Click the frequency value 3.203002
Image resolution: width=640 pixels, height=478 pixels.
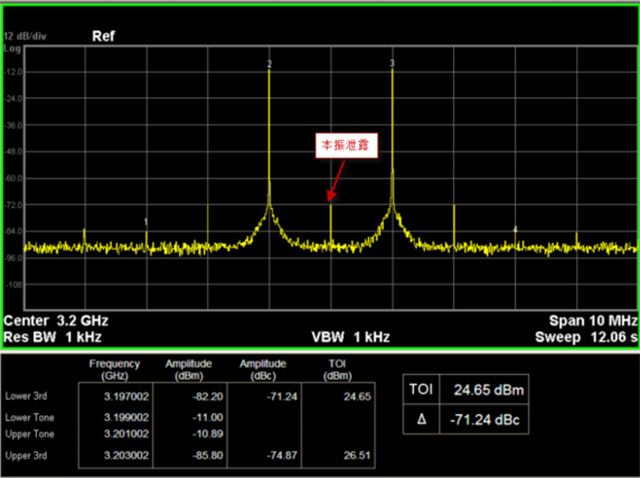click(126, 455)
